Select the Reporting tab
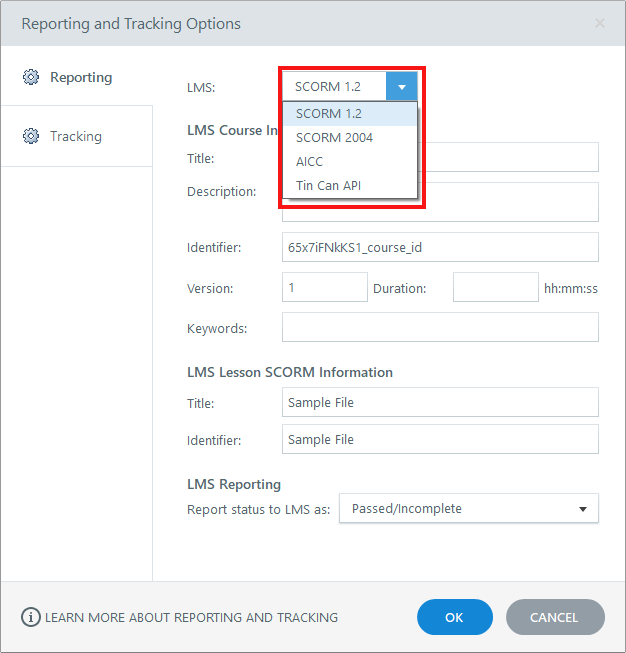This screenshot has height=653, width=626. (x=80, y=77)
